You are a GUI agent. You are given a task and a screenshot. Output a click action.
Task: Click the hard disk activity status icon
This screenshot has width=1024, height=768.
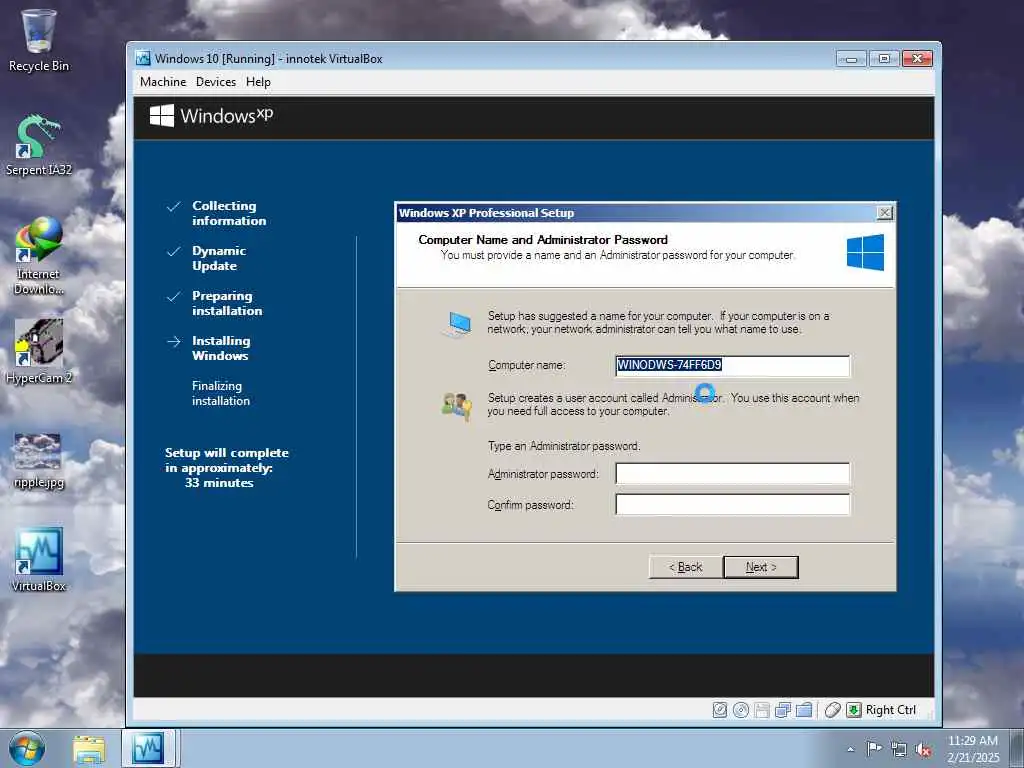pos(720,710)
